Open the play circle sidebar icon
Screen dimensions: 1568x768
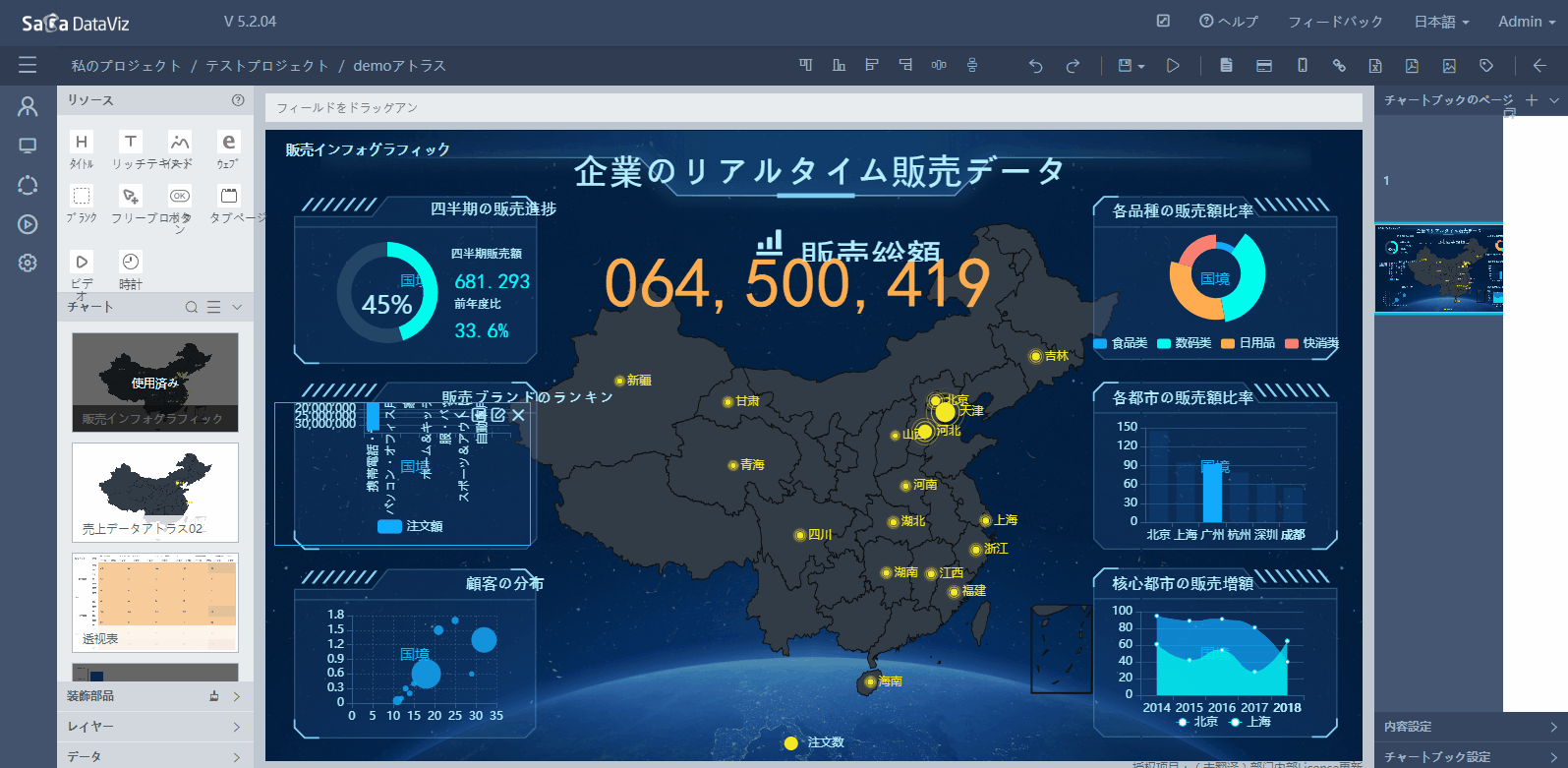28,224
